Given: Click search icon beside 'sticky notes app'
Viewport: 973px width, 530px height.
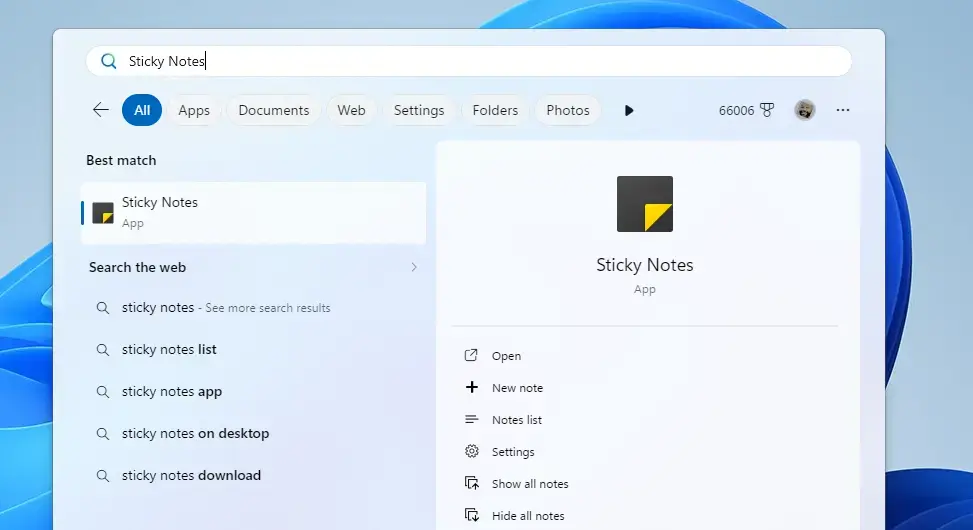Looking at the screenshot, I should [x=103, y=392].
